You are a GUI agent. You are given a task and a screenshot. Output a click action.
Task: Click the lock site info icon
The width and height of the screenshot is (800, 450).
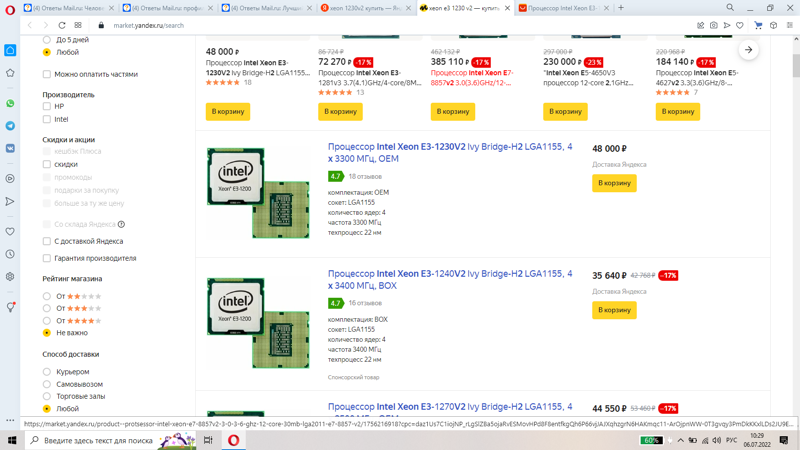101,25
